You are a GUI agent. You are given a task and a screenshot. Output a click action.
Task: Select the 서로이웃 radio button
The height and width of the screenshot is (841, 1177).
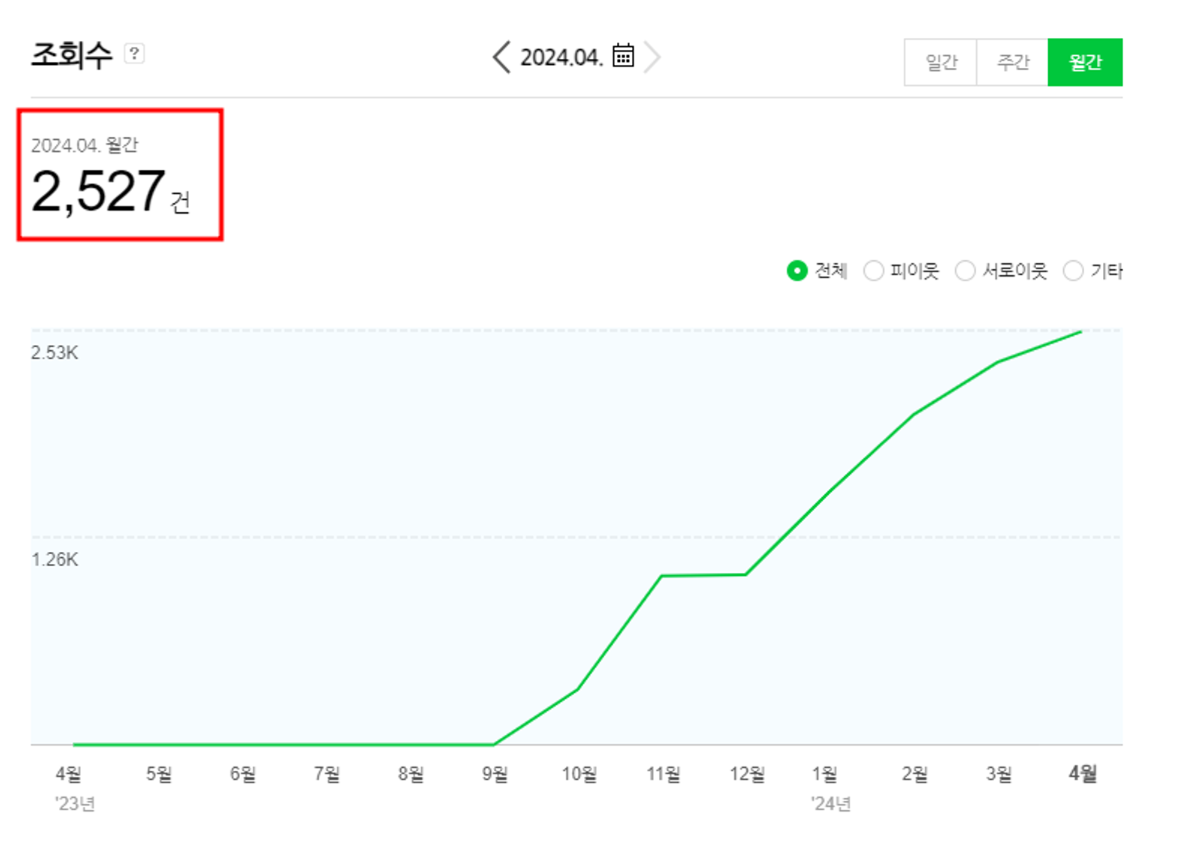point(965,270)
